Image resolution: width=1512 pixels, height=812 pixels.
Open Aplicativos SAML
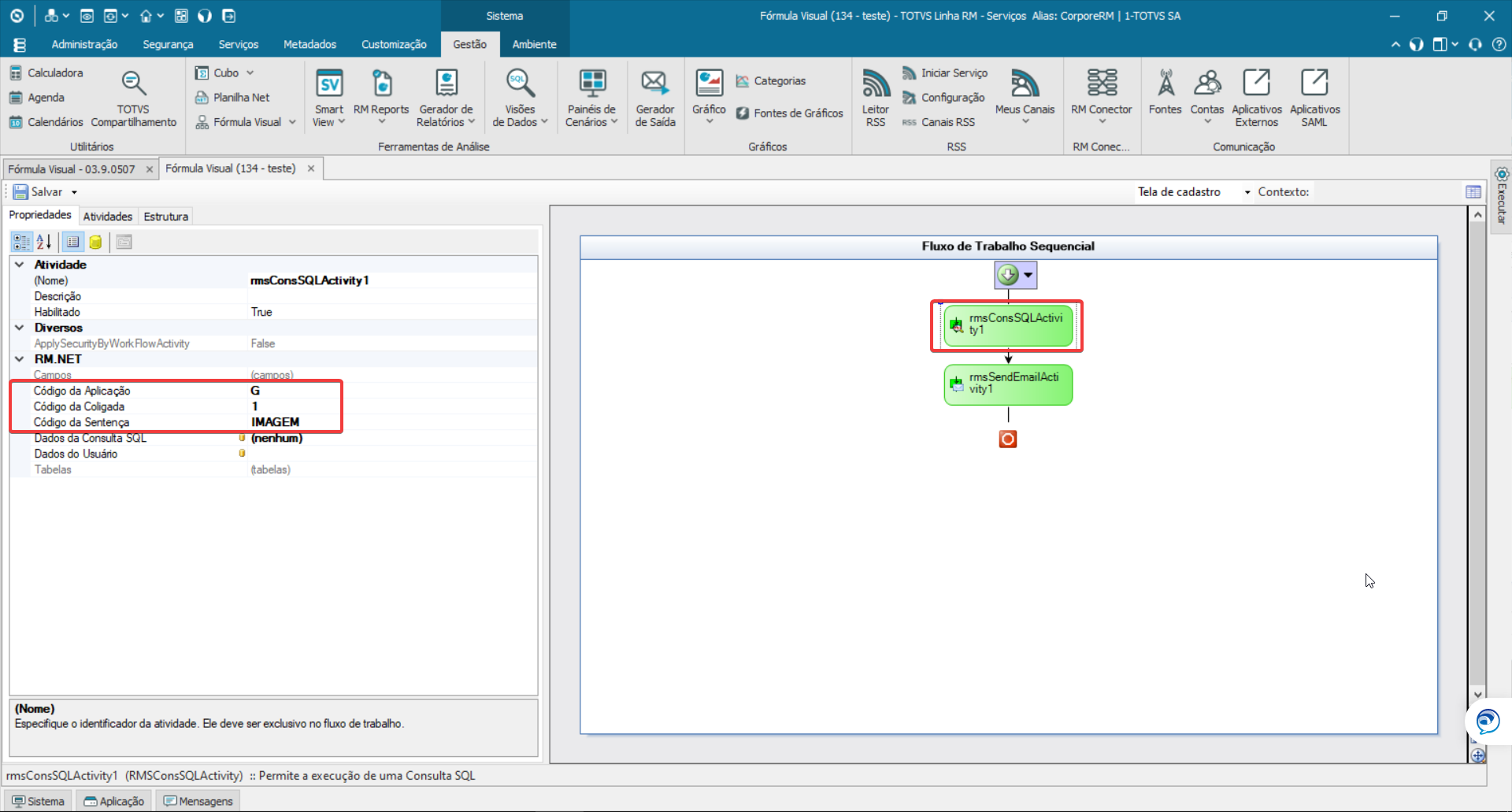click(1314, 98)
